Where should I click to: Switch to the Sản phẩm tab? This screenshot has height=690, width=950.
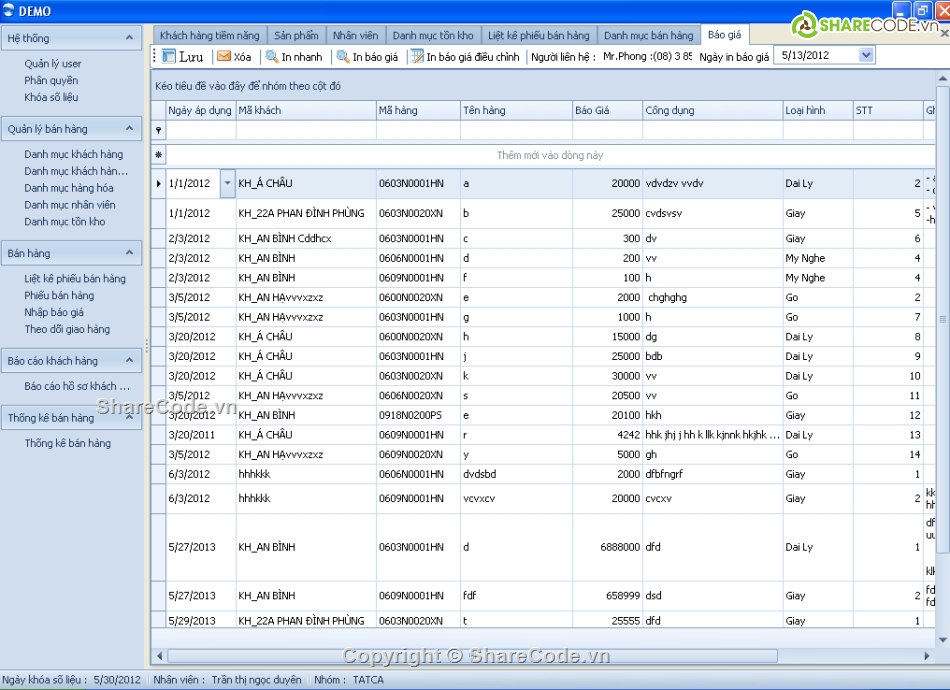tap(296, 35)
